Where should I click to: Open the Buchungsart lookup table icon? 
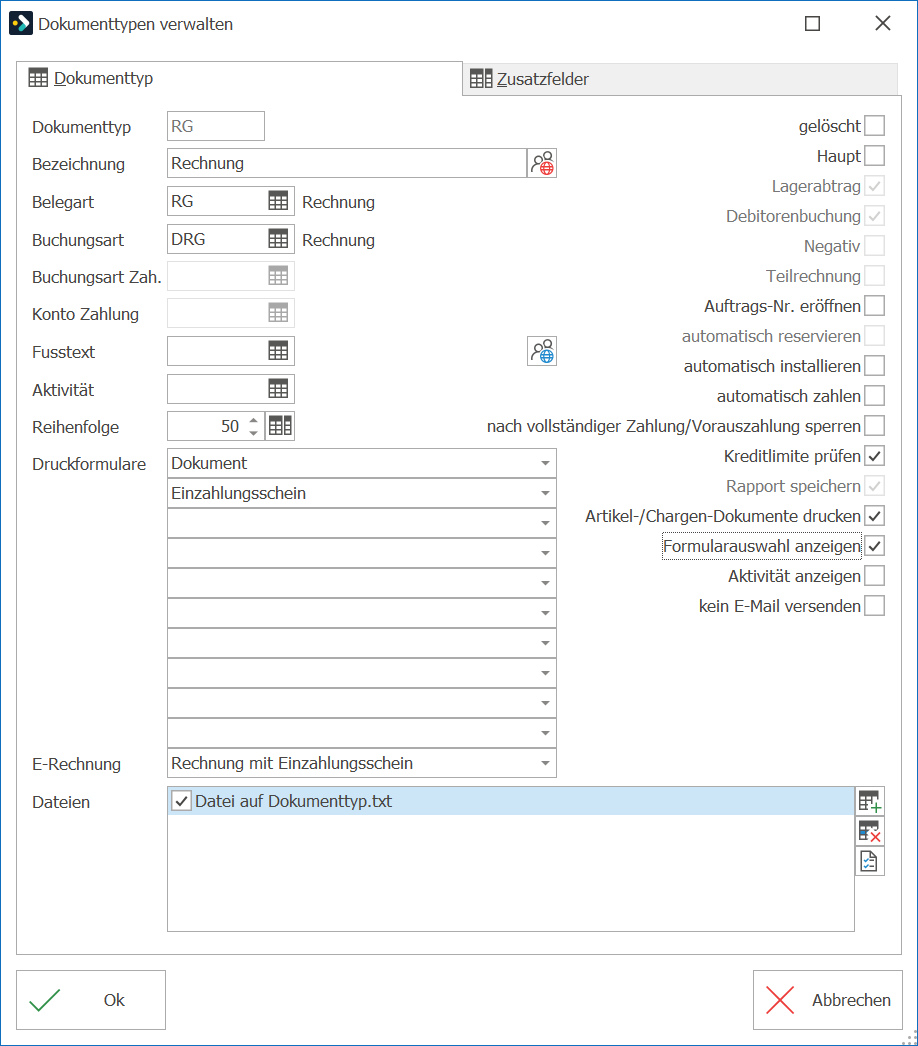point(278,239)
